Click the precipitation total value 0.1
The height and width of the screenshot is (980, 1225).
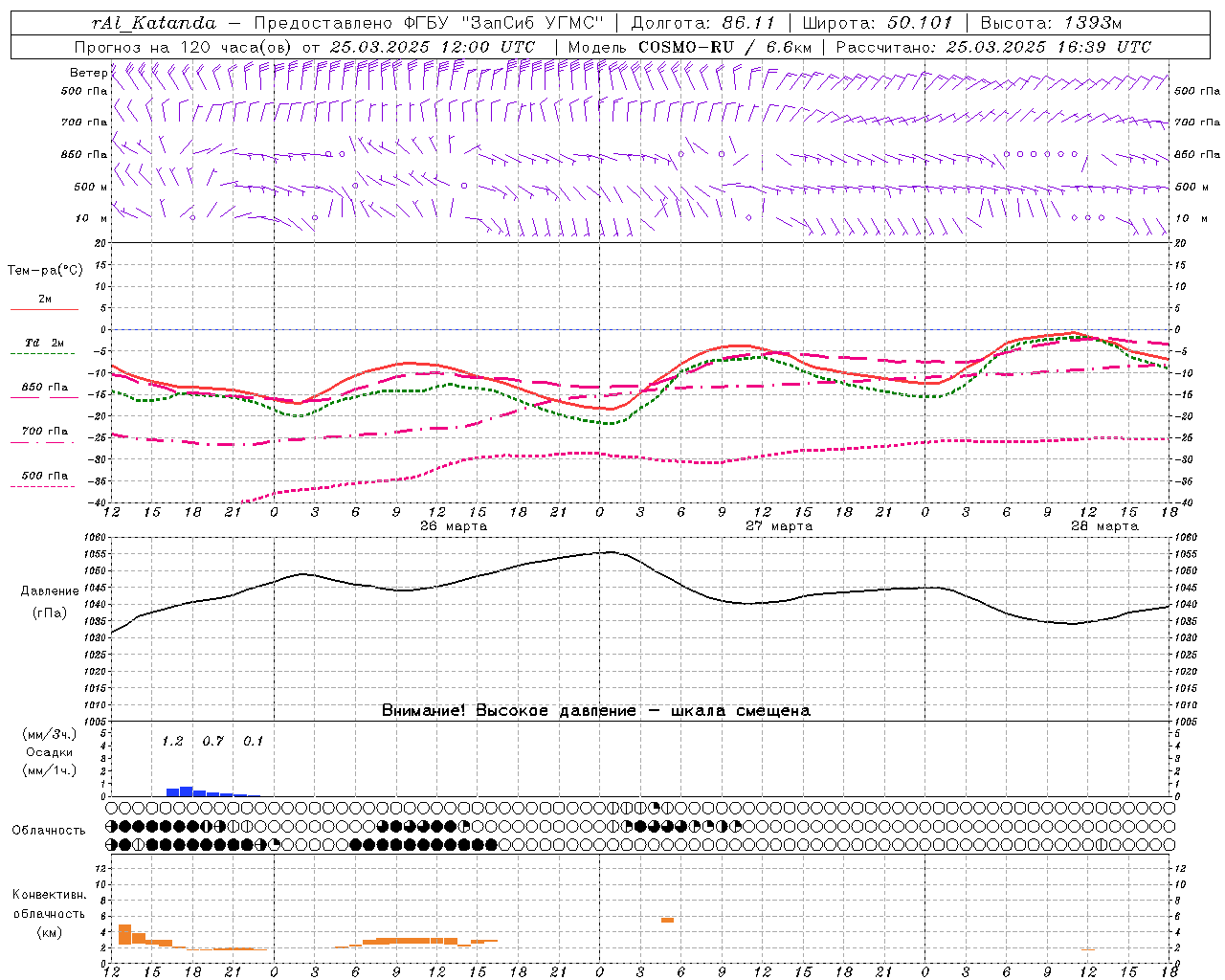[253, 741]
